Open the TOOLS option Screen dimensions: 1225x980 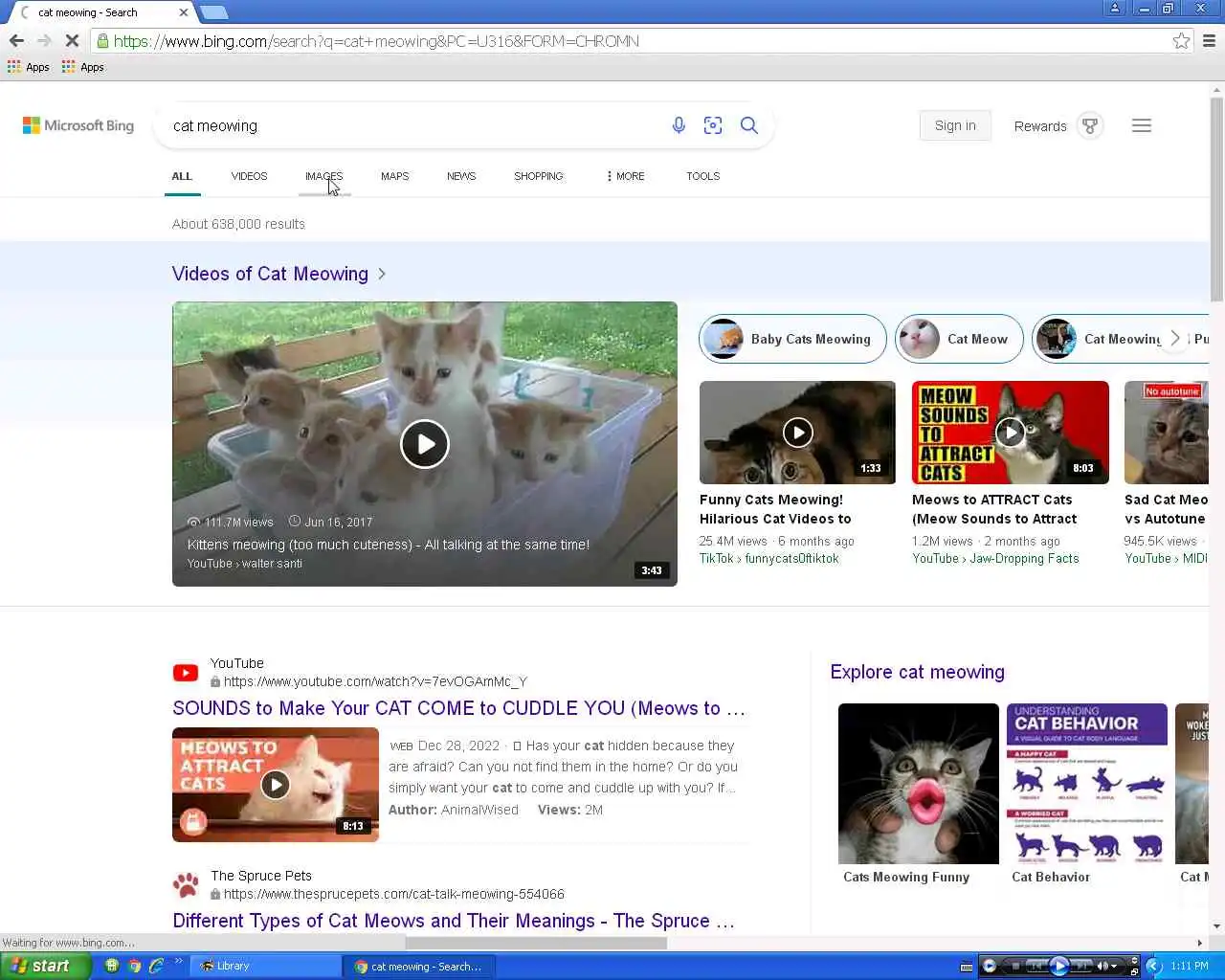click(703, 176)
